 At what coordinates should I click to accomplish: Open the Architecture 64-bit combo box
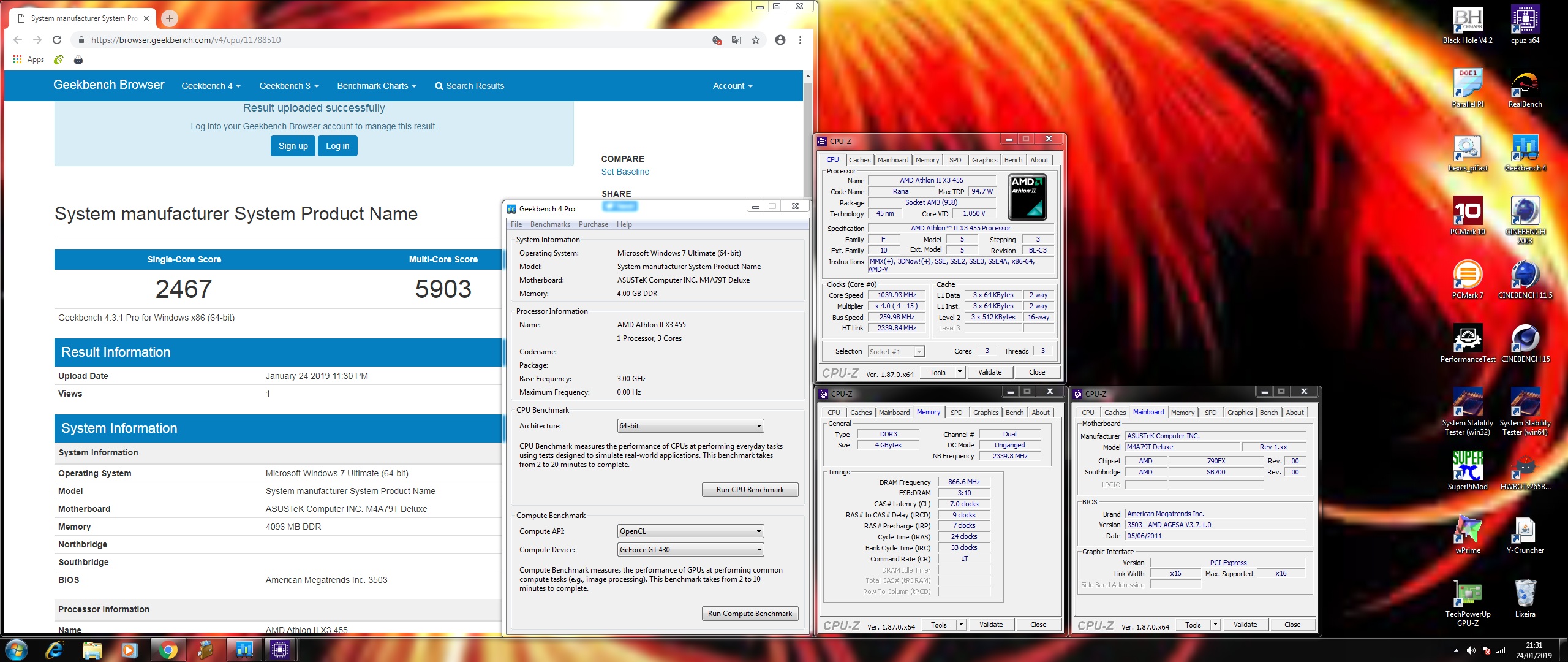(x=690, y=426)
